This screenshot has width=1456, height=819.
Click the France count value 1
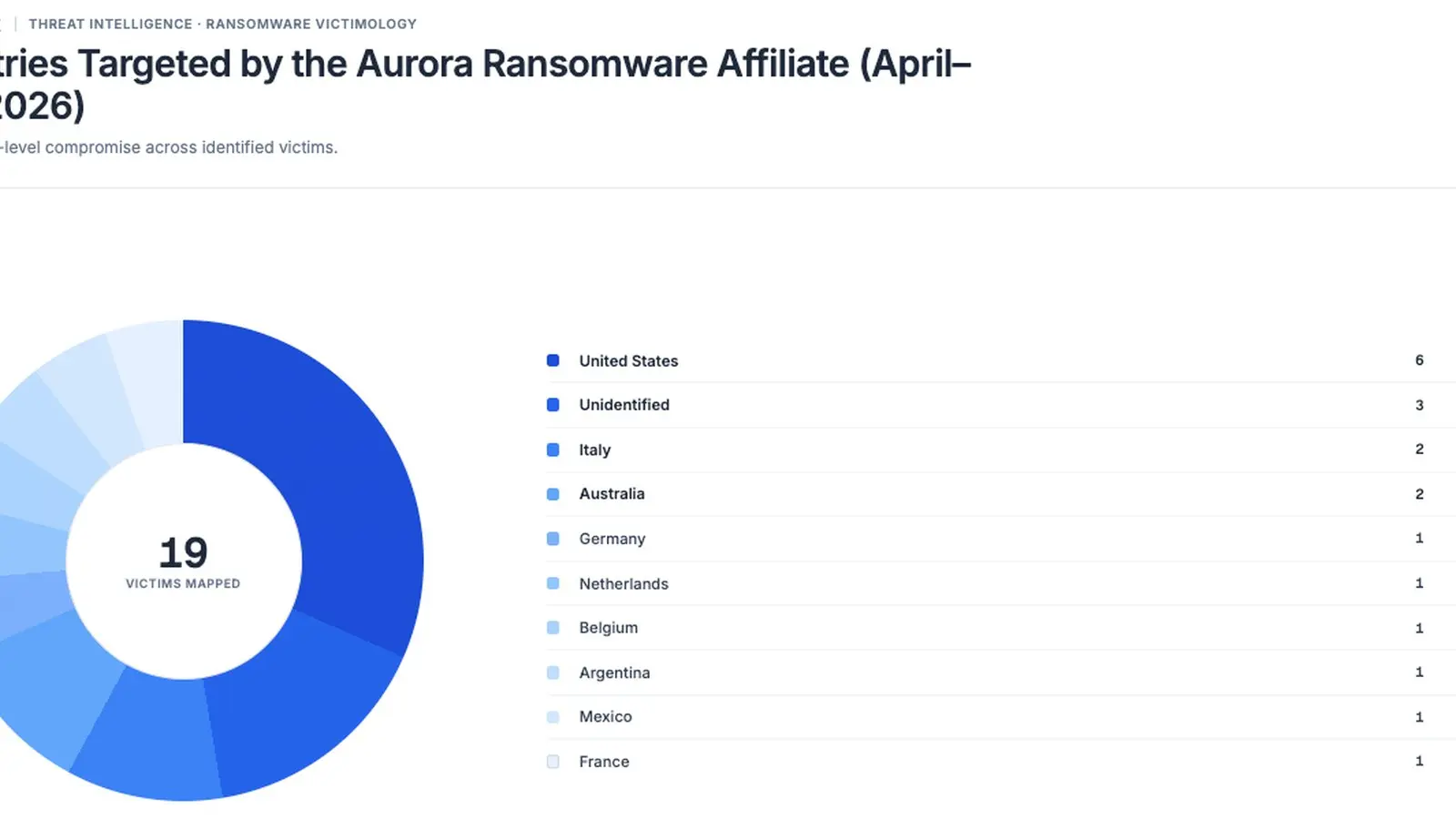point(1419,762)
